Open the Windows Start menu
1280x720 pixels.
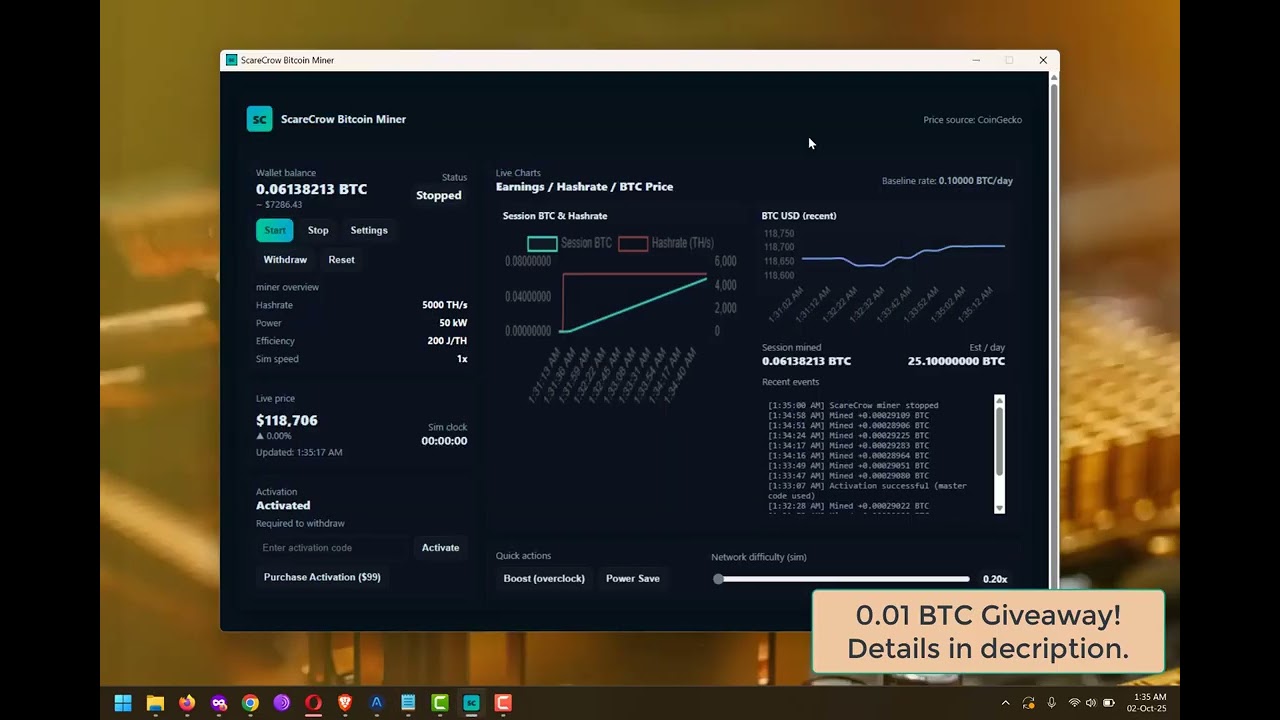pos(123,703)
